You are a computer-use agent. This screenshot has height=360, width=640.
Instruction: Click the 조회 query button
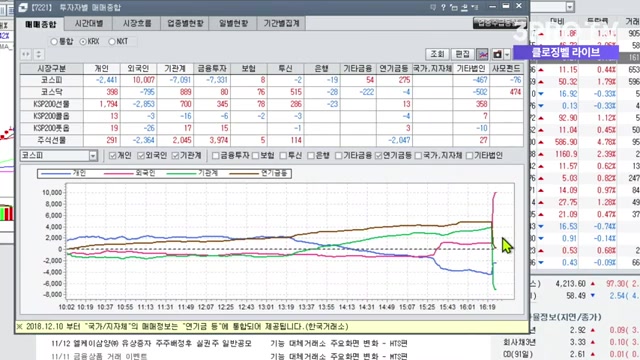(x=437, y=54)
